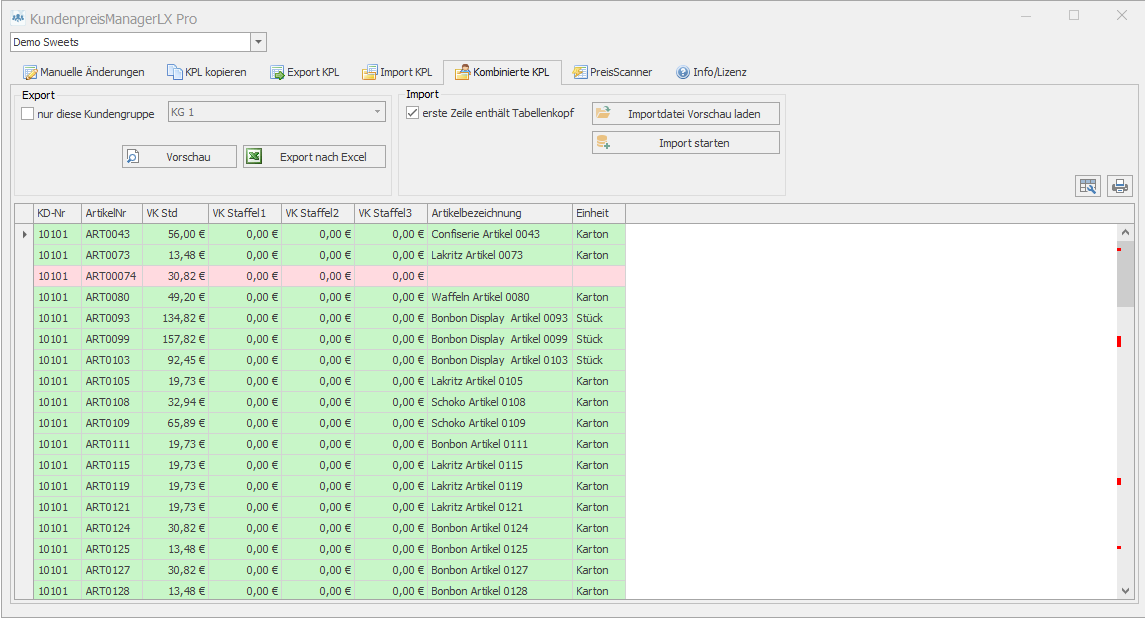Open the Manuelle Änderungen tab
1145x620 pixels.
(x=84, y=72)
